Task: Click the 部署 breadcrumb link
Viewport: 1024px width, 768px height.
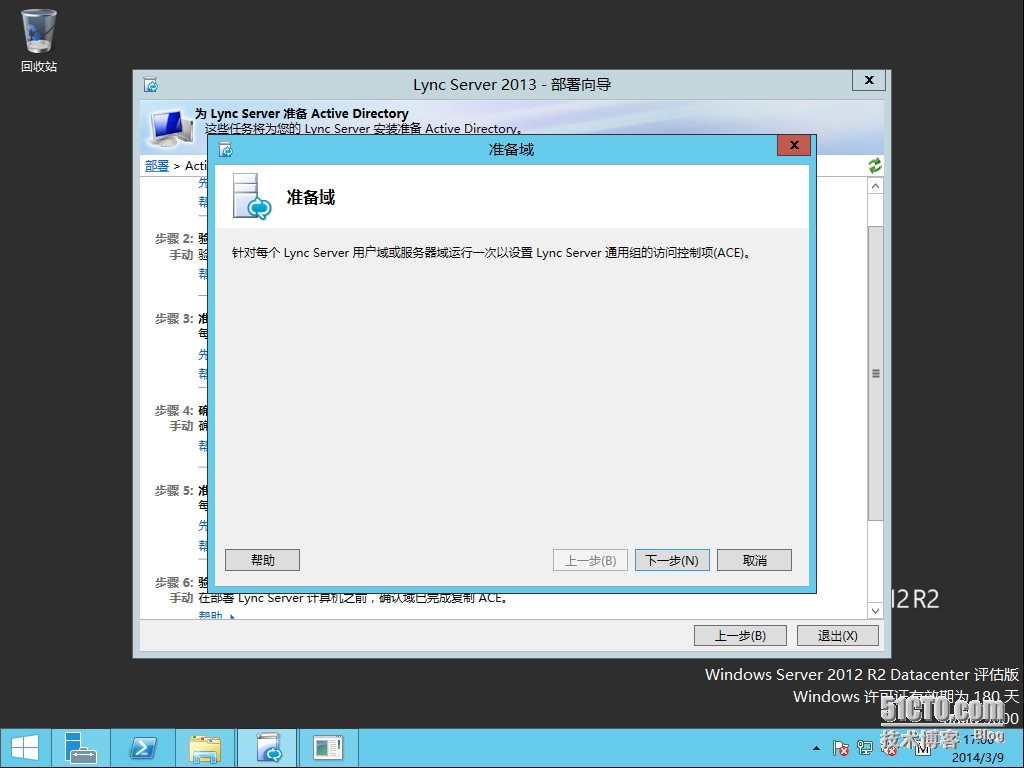Action: 157,166
